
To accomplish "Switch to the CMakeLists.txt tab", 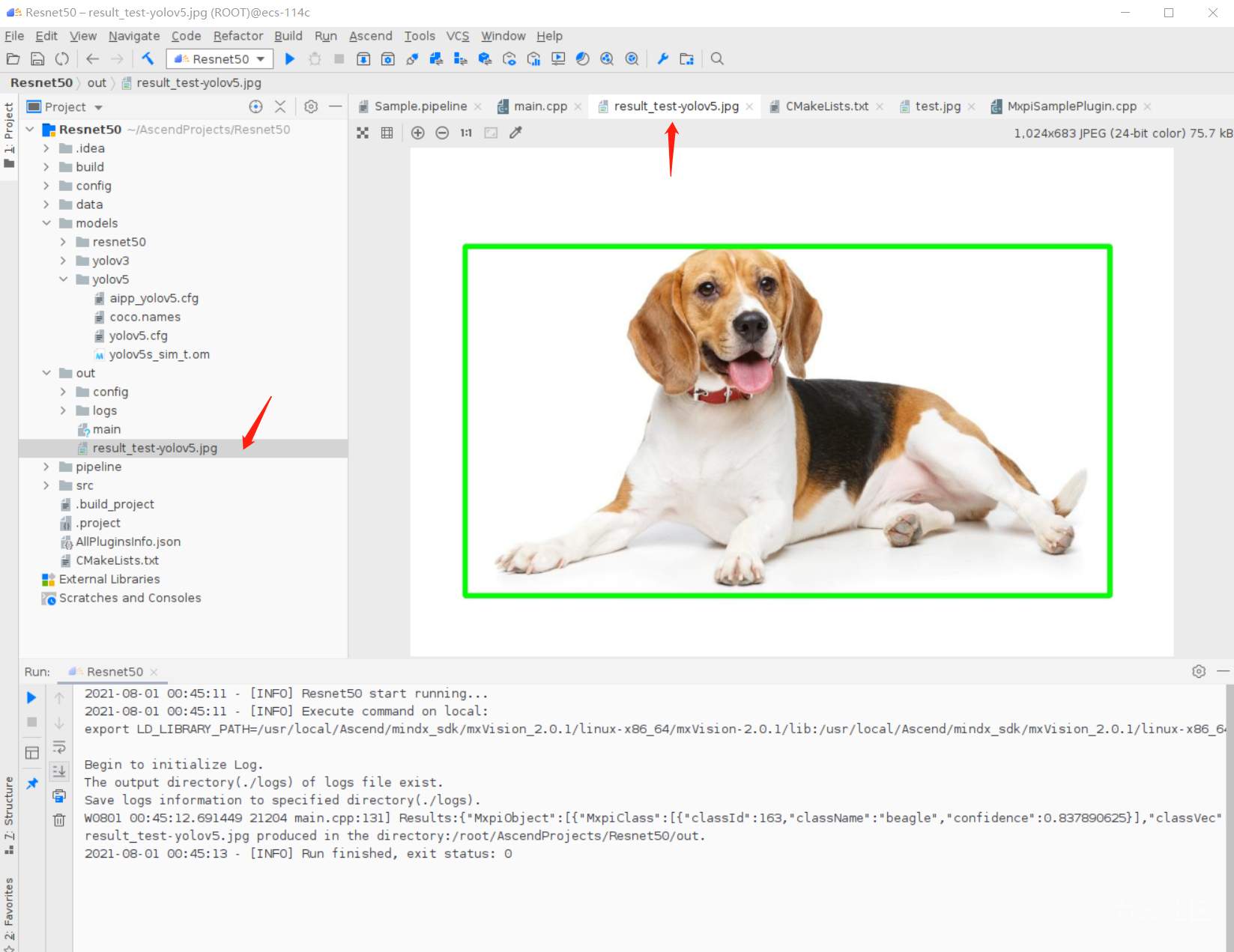I will [x=826, y=106].
